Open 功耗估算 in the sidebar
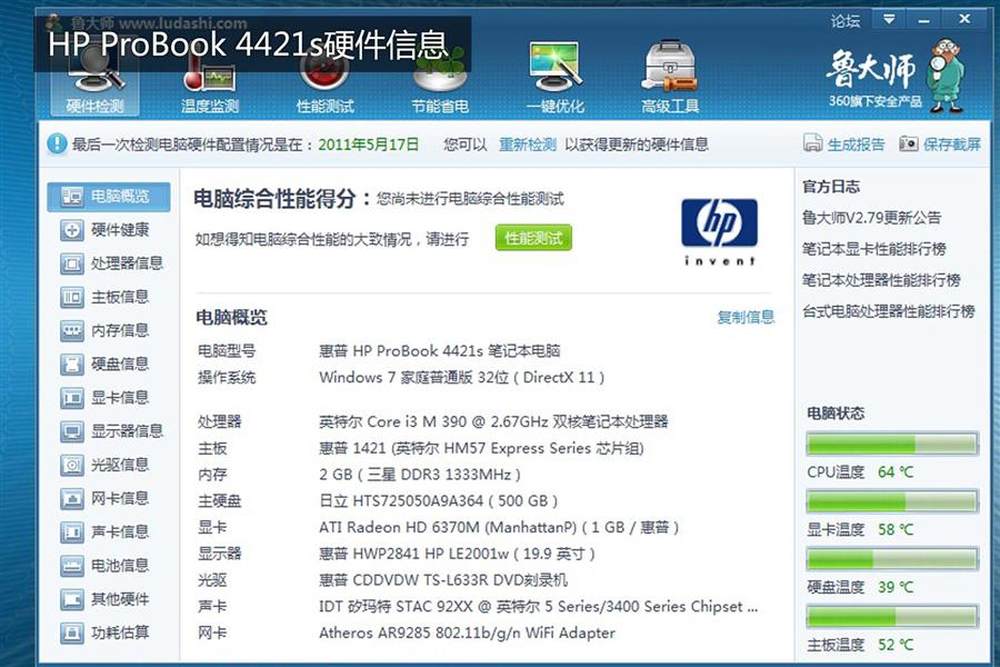The image size is (1000, 667). coord(105,633)
